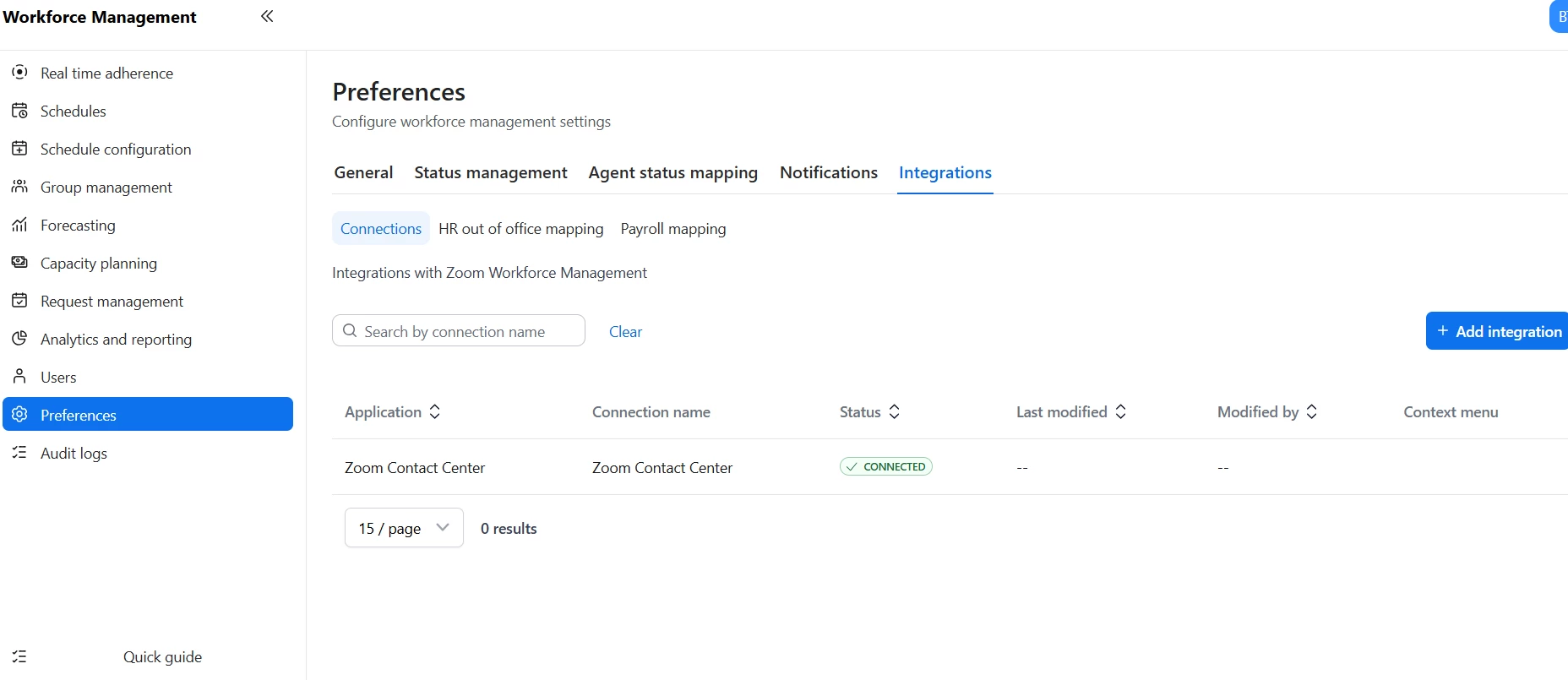
Task: Click the Real time adherence icon
Action: pos(19,73)
